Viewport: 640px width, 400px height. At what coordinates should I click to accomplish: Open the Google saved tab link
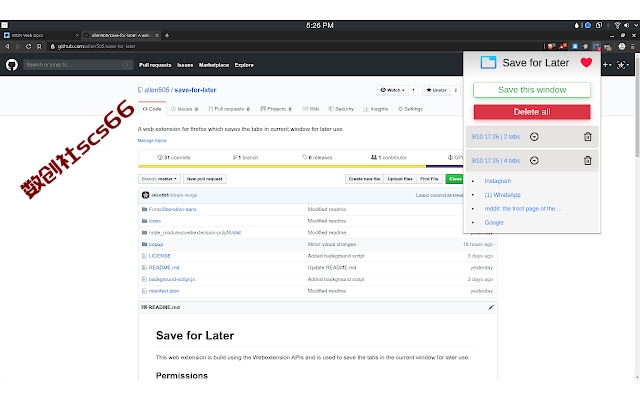[494, 222]
